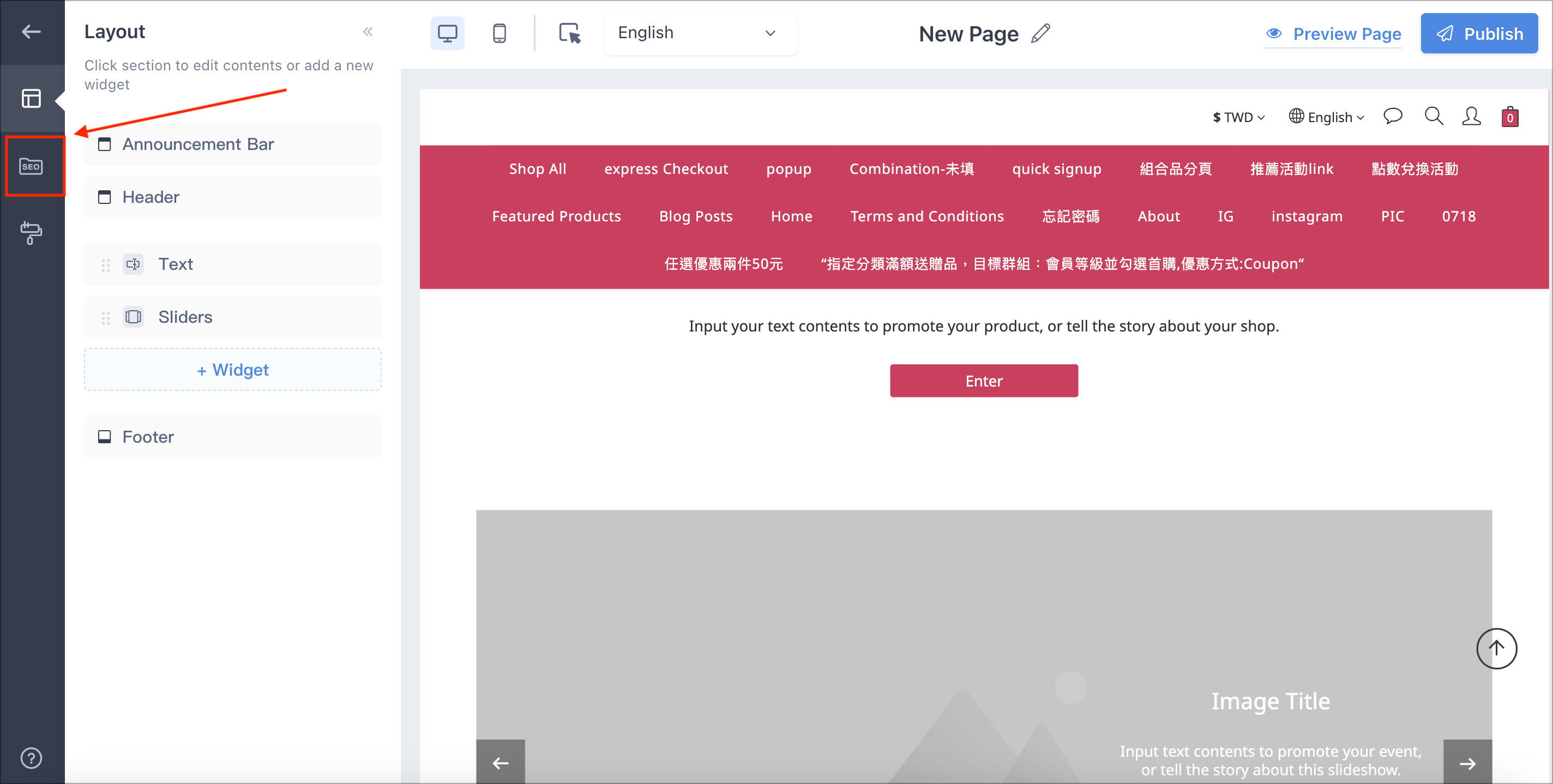
Task: Open the English language dropdown in toolbar
Action: point(700,33)
